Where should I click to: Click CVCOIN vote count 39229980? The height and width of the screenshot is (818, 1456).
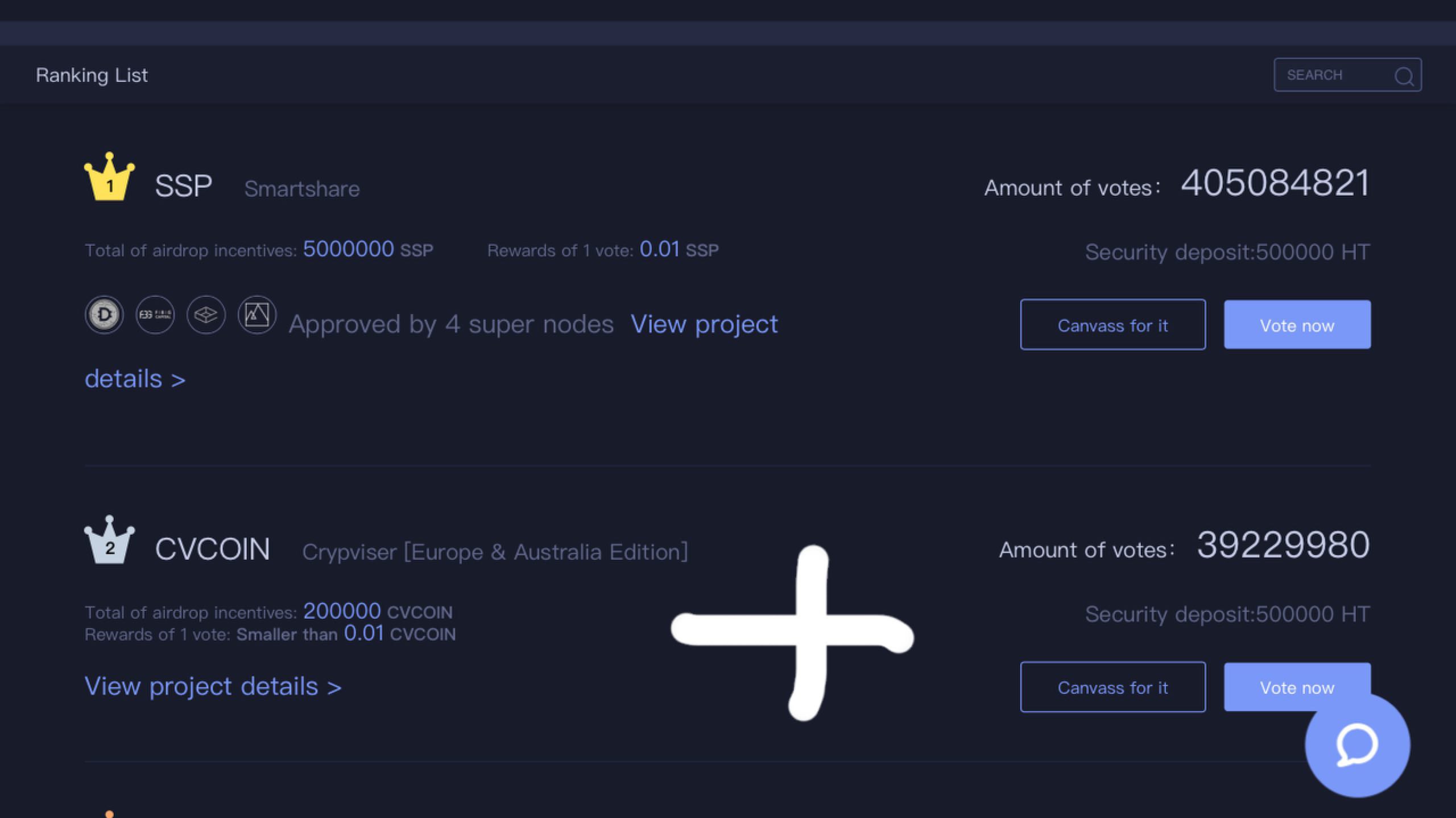coord(1283,545)
